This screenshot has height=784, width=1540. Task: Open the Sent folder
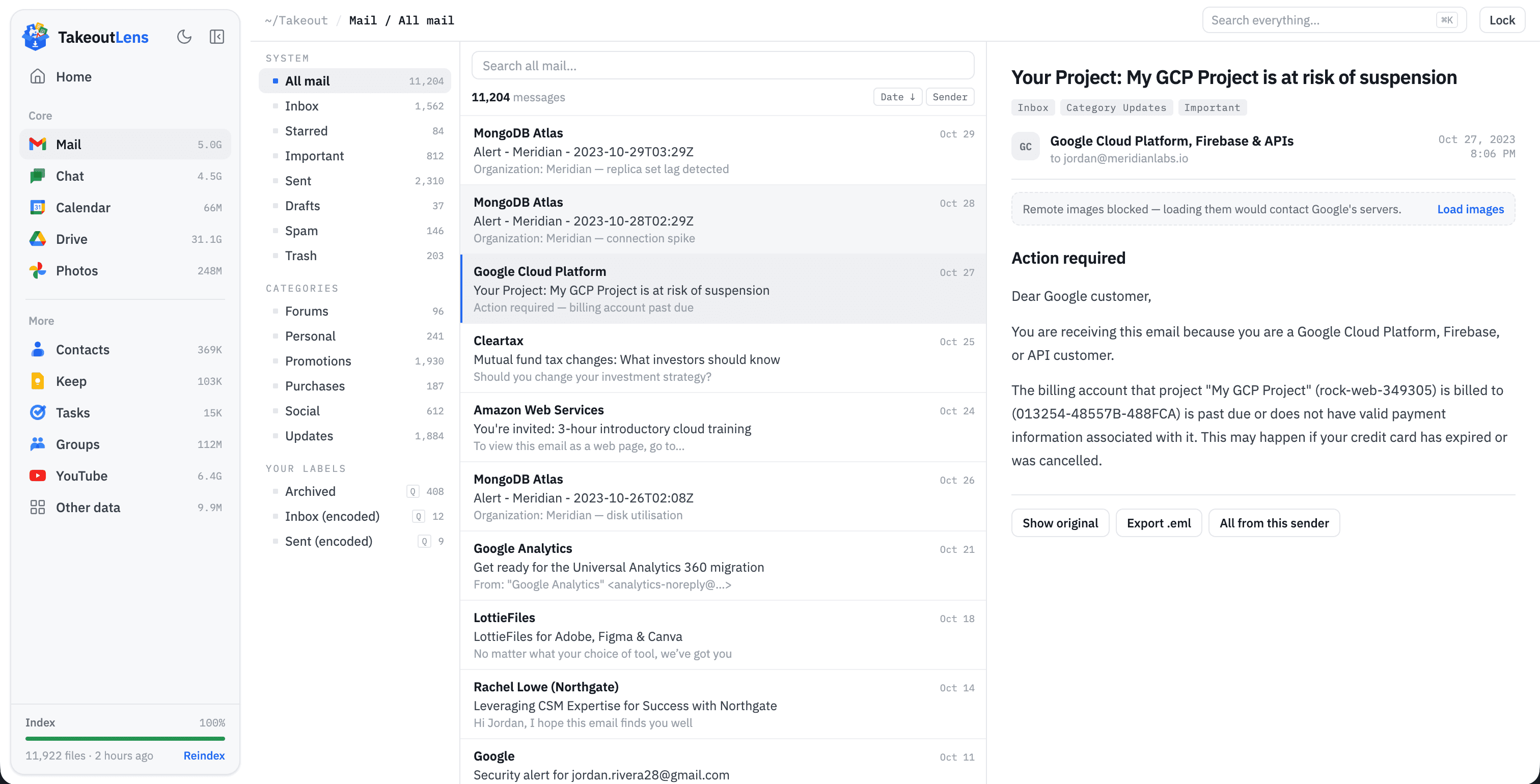coord(355,181)
